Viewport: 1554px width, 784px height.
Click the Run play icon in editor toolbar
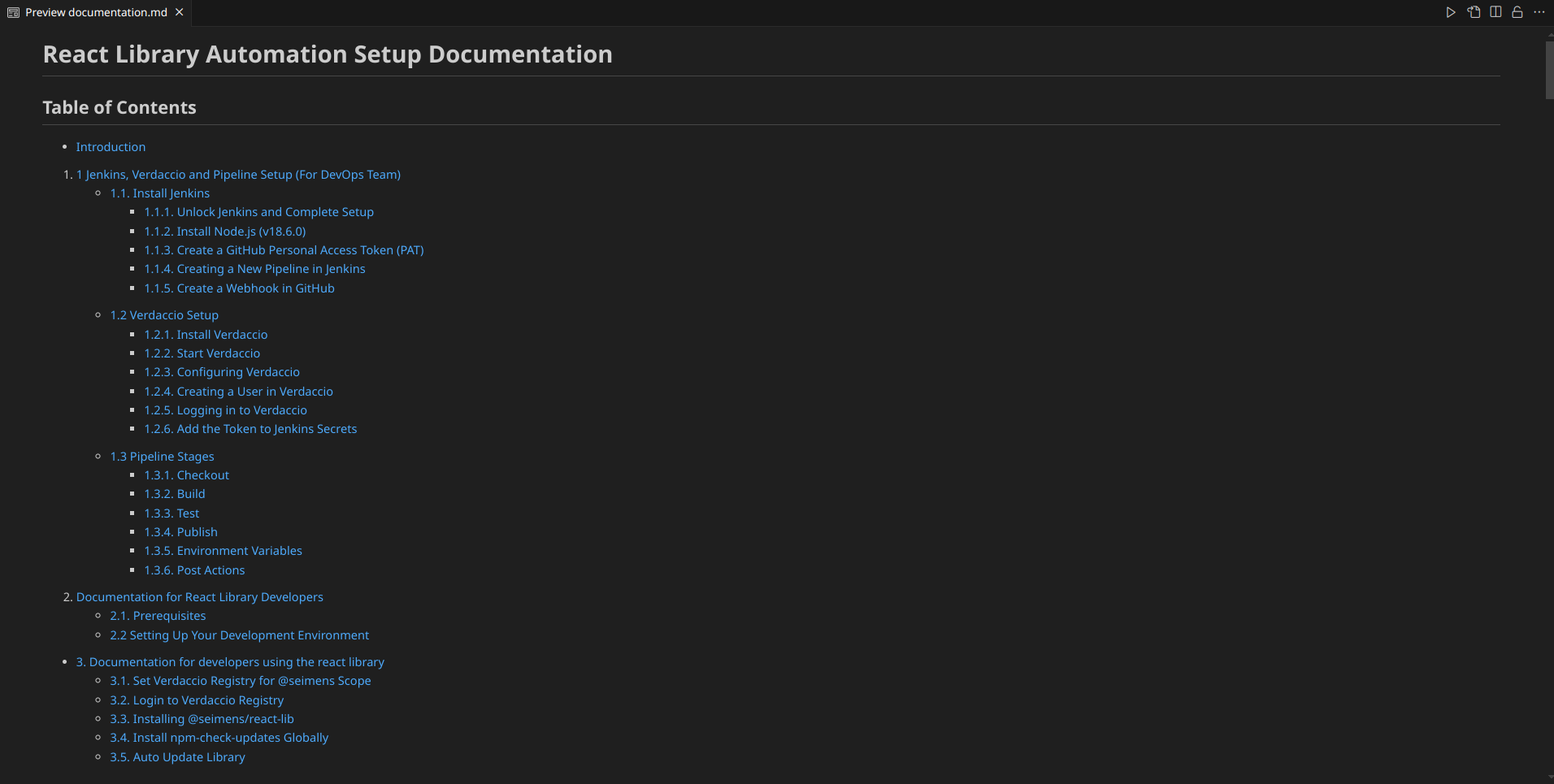coord(1451,12)
